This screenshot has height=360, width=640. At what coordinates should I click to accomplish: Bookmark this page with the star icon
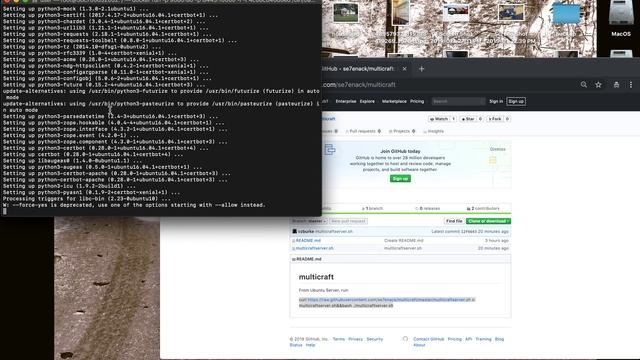[598, 84]
